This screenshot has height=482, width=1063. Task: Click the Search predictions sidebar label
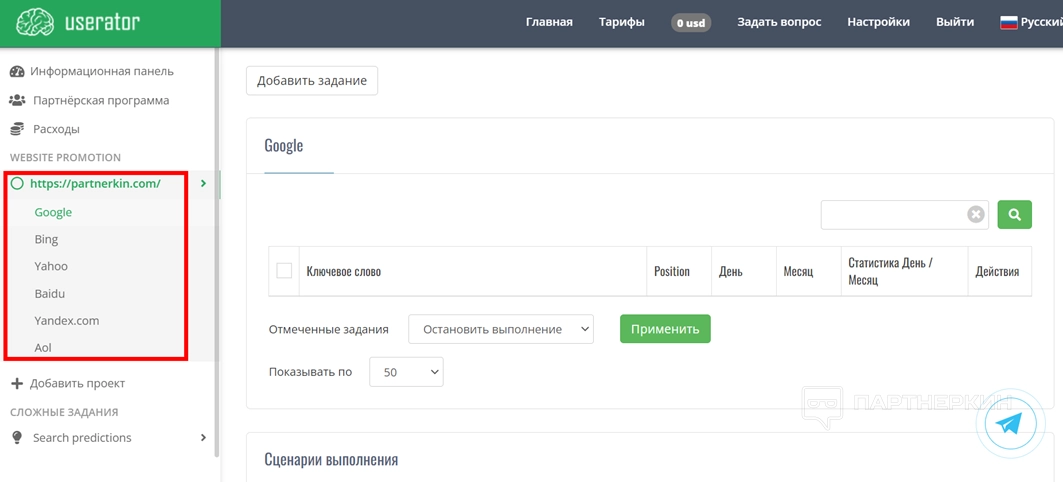(82, 438)
